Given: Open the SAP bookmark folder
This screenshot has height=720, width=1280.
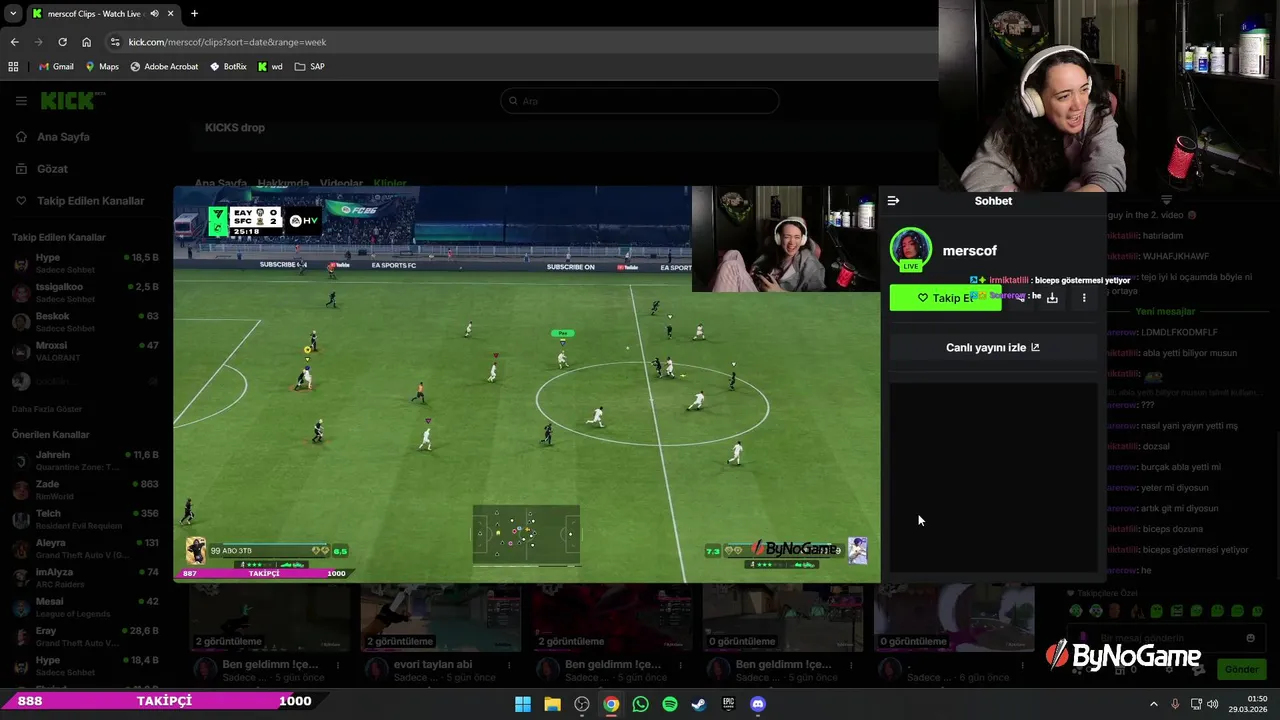Looking at the screenshot, I should (x=309, y=66).
